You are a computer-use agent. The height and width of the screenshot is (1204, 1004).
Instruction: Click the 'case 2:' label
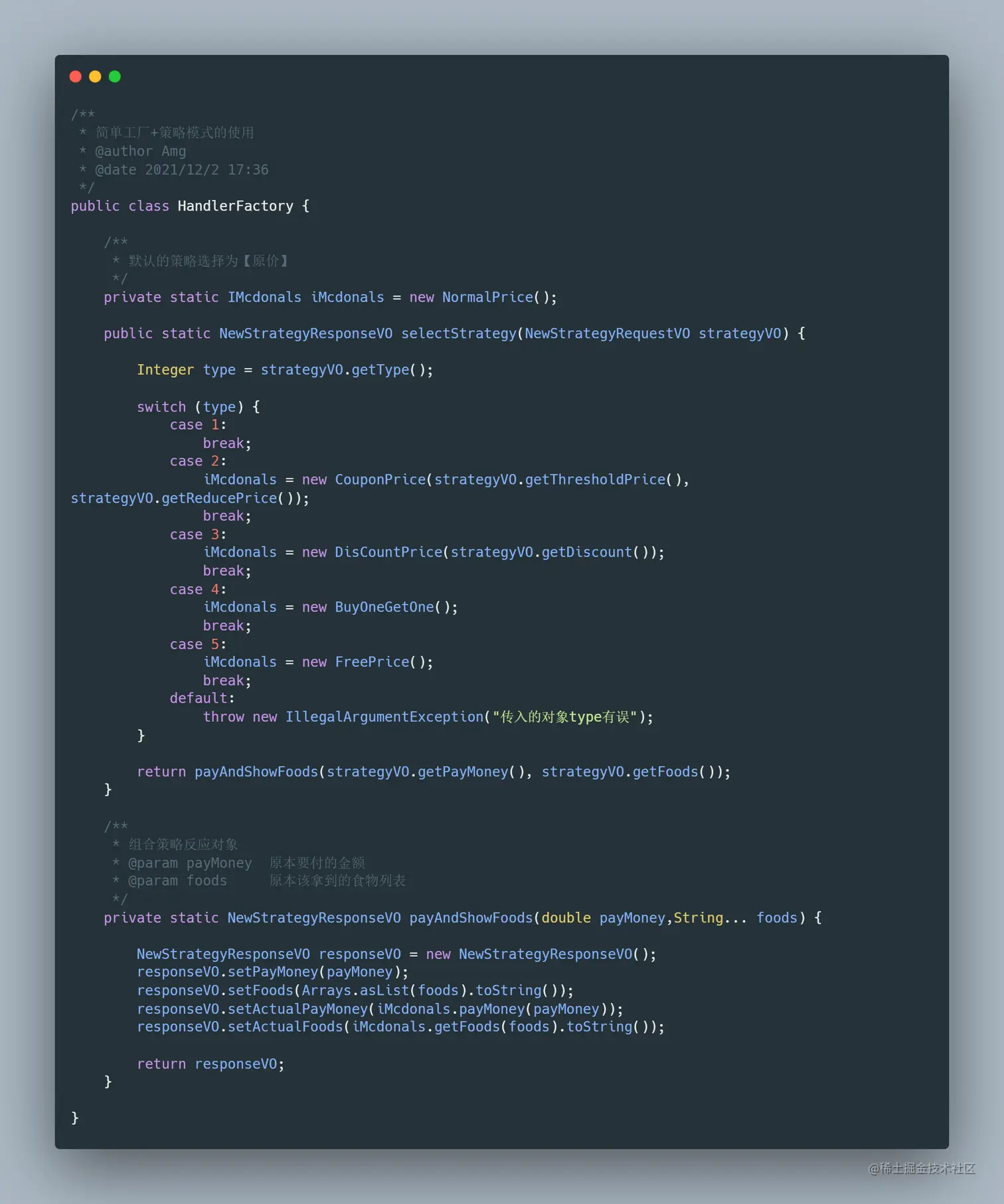pyautogui.click(x=198, y=462)
